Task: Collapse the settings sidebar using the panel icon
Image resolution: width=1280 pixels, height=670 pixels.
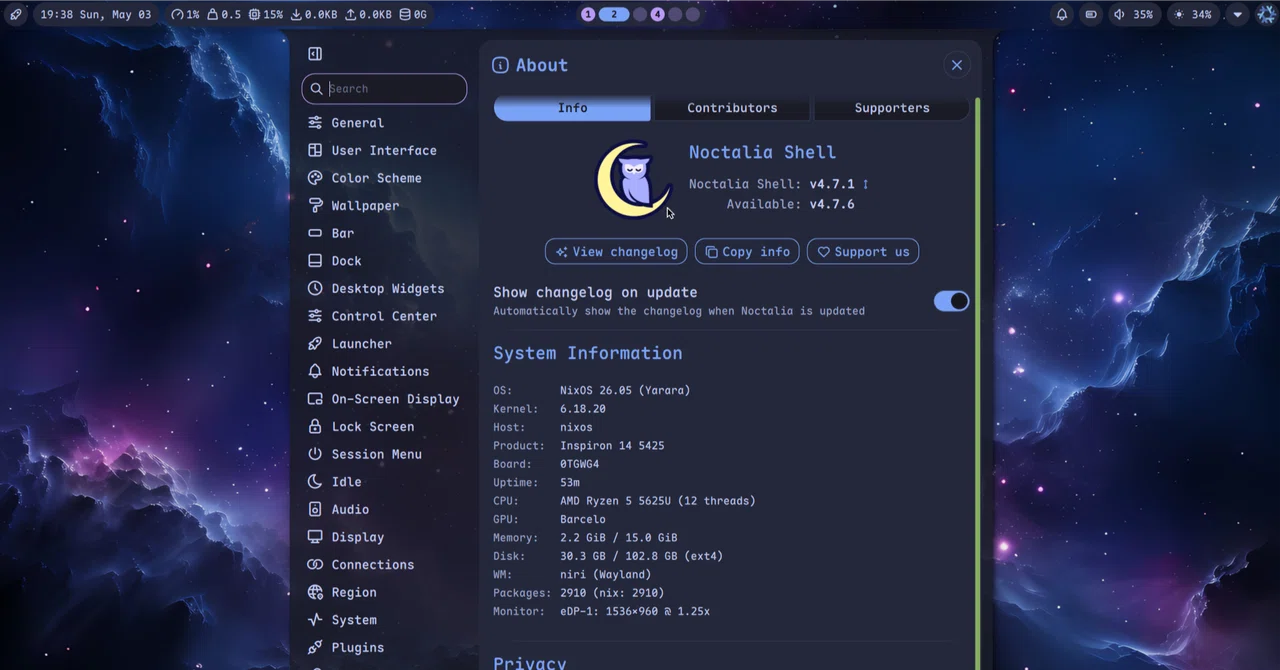Action: (x=315, y=54)
